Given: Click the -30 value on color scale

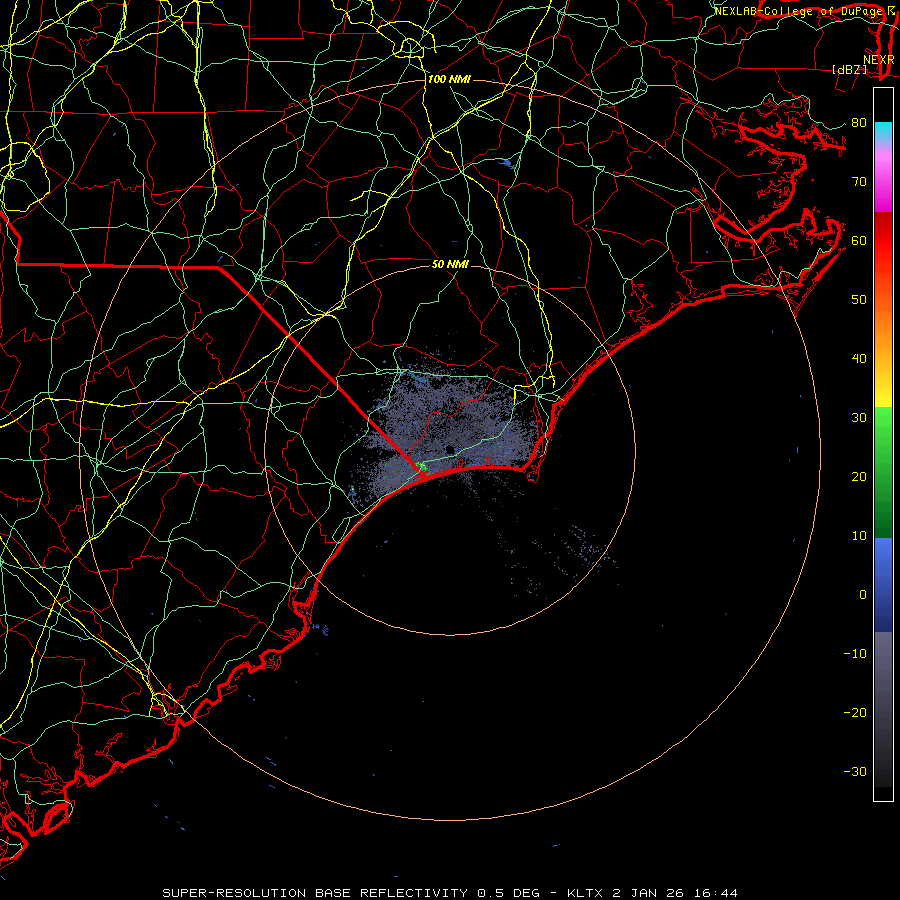Looking at the screenshot, I should (855, 773).
